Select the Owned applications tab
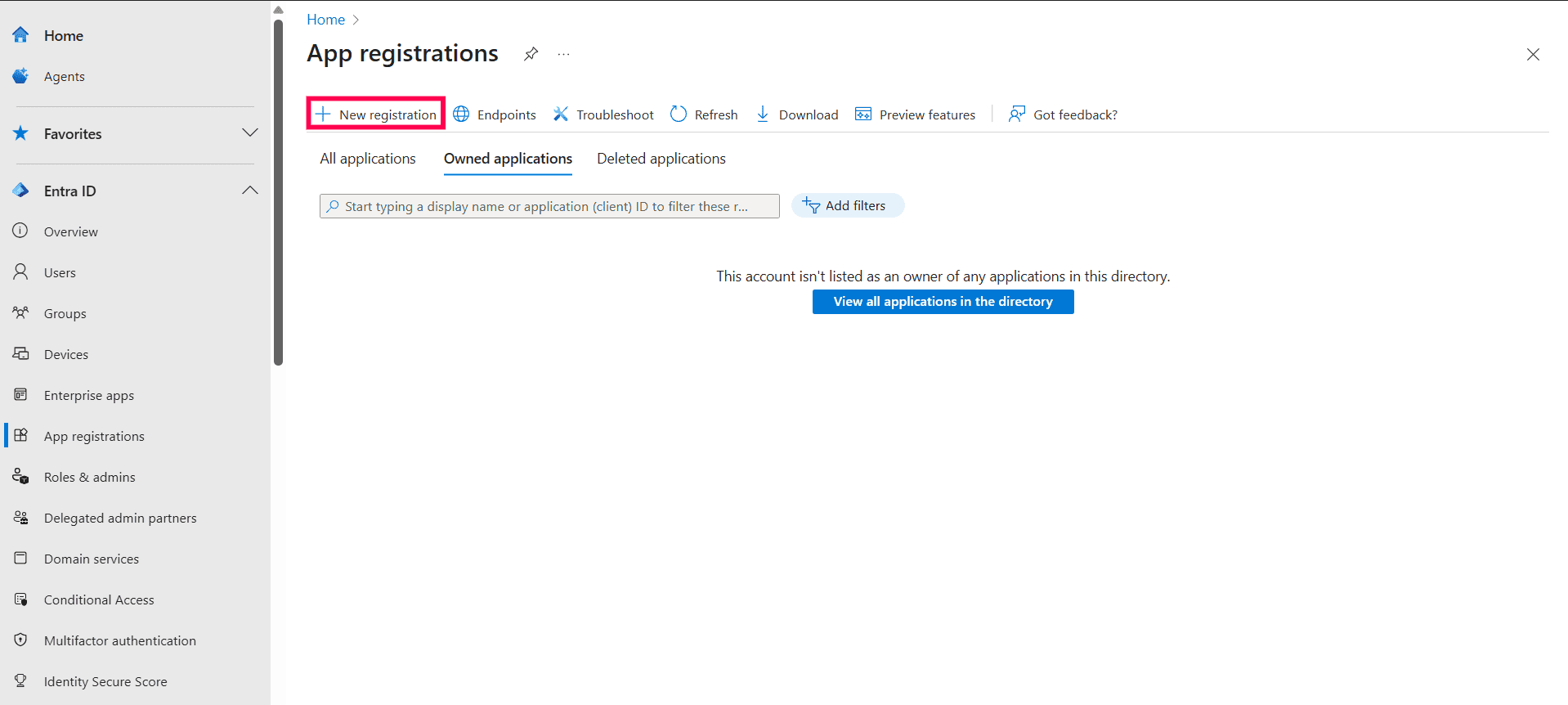The width and height of the screenshot is (1568, 705). click(508, 159)
